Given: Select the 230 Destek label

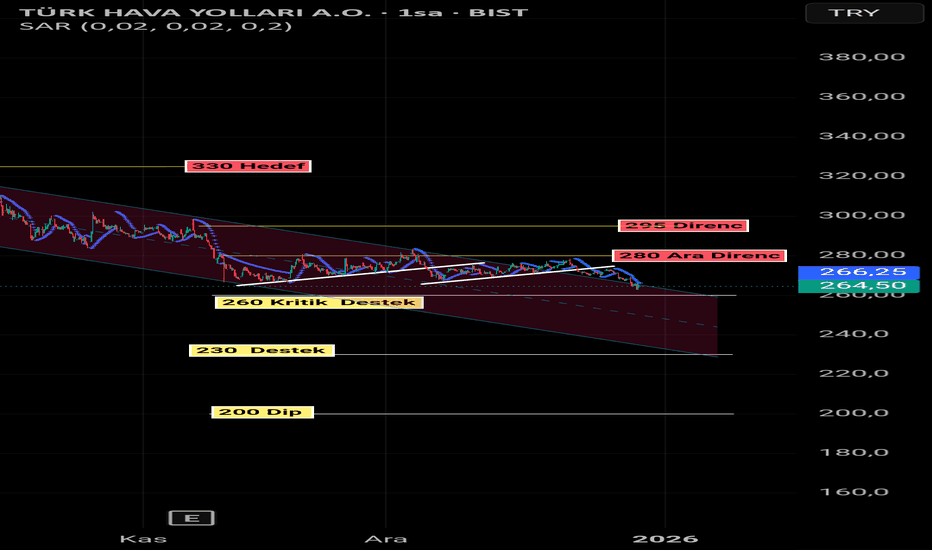Looking at the screenshot, I should (262, 350).
